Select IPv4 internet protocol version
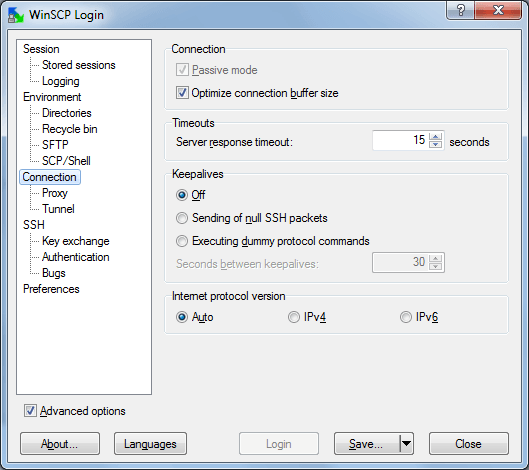The width and height of the screenshot is (529, 470). point(294,317)
